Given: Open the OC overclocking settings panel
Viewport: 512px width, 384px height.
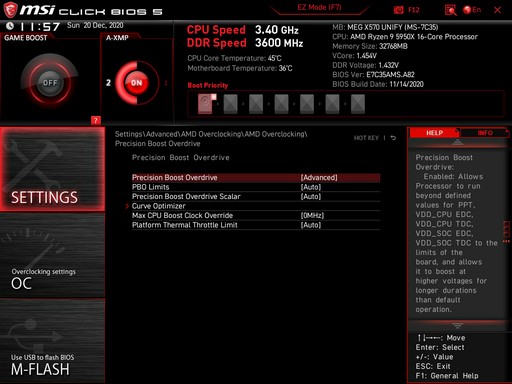Looking at the screenshot, I should 52,255.
